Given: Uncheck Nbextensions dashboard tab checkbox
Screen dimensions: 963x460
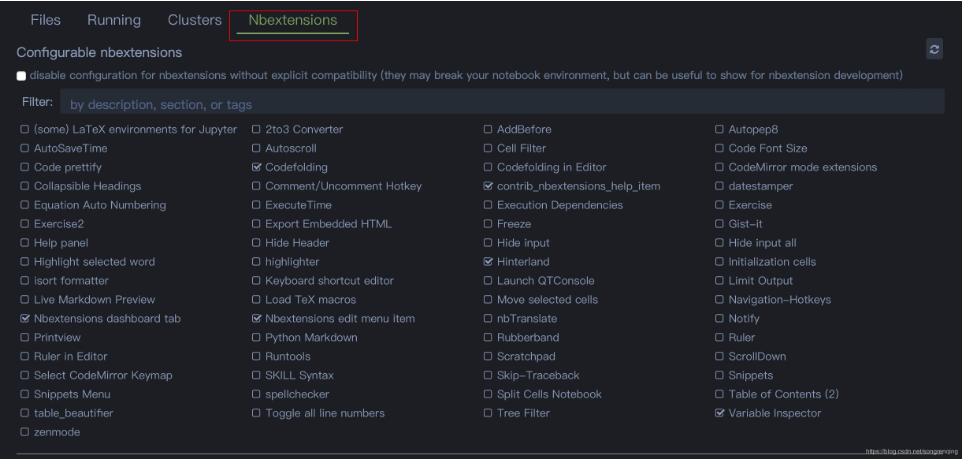Looking at the screenshot, I should 25,318.
